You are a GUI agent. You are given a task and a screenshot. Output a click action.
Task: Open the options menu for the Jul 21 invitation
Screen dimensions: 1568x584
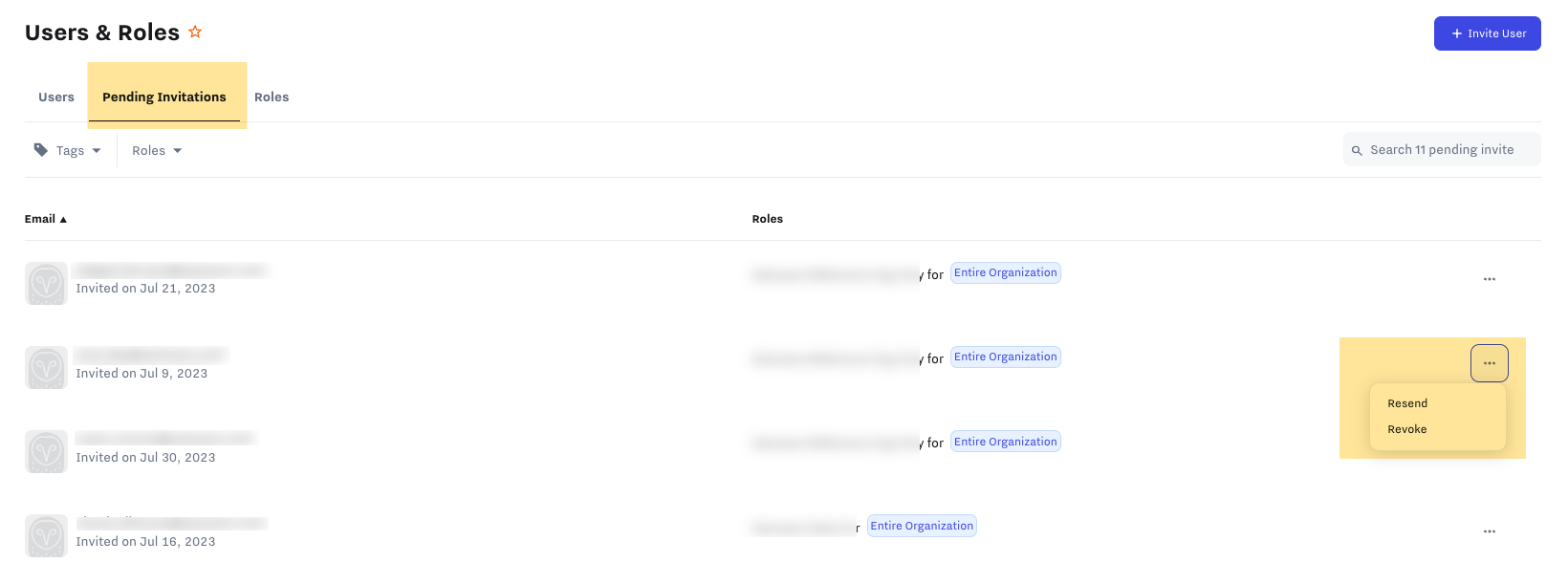(x=1489, y=279)
